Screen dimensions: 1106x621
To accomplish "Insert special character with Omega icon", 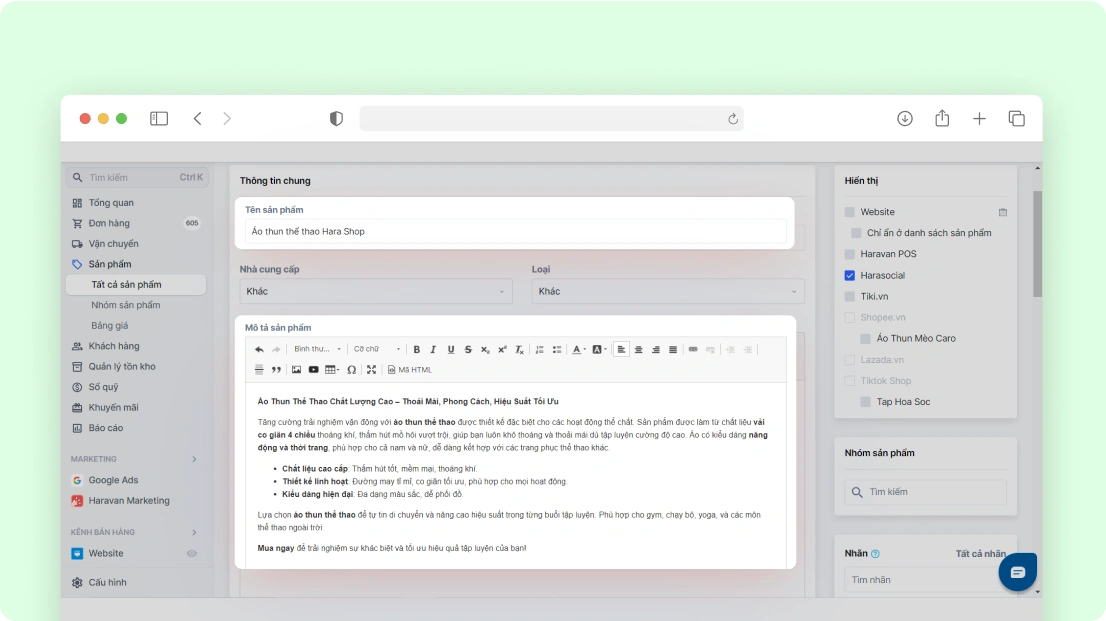I will (351, 370).
